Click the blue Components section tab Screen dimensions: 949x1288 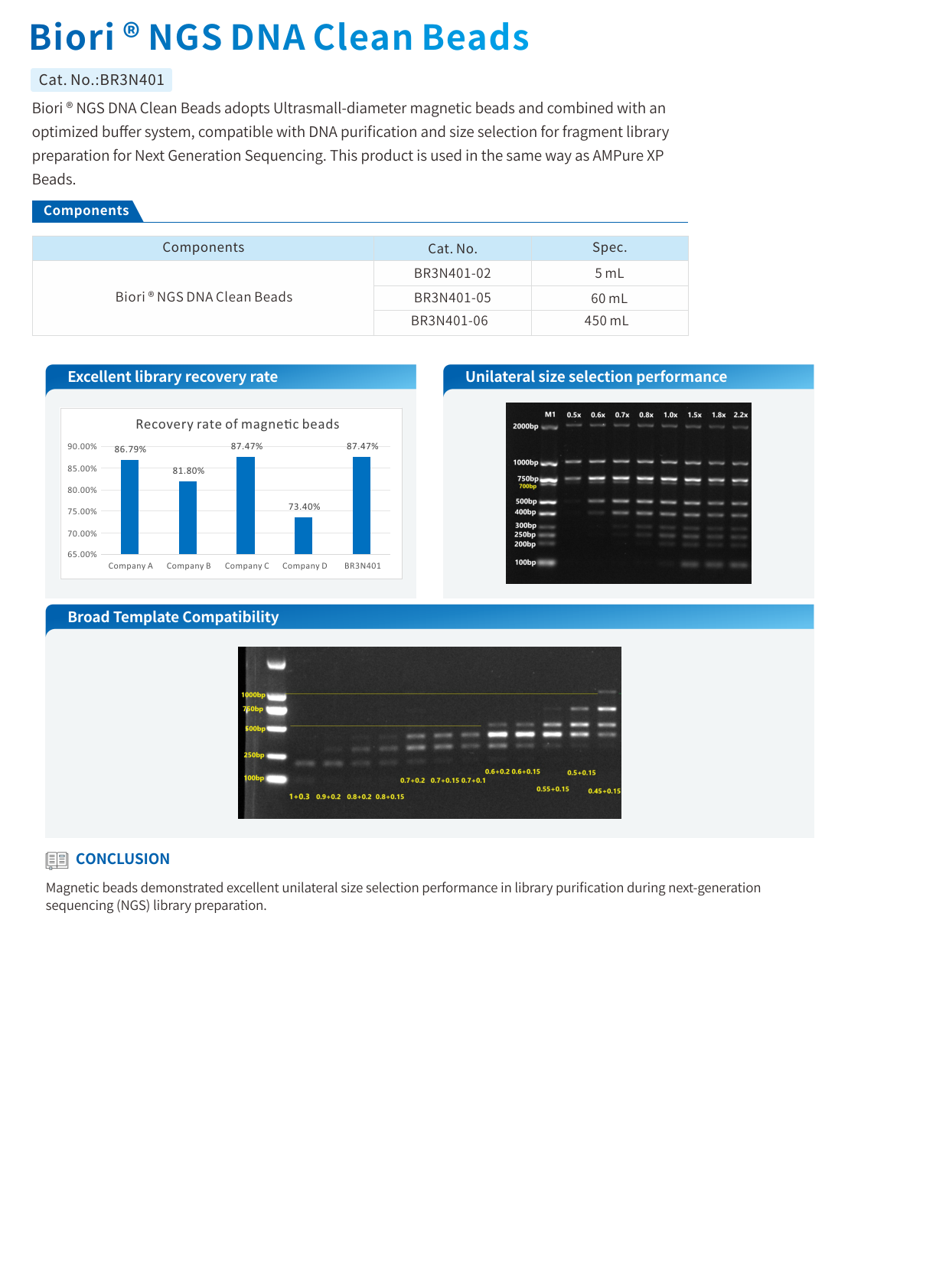click(x=86, y=211)
